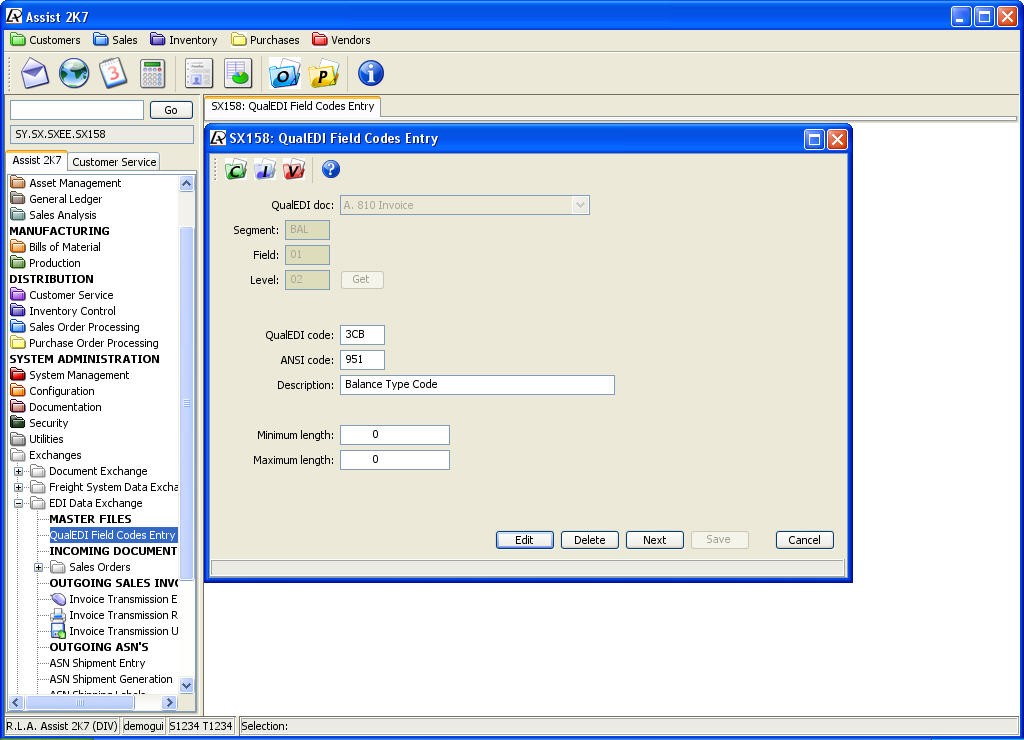Click the QualEDI code field

362,334
